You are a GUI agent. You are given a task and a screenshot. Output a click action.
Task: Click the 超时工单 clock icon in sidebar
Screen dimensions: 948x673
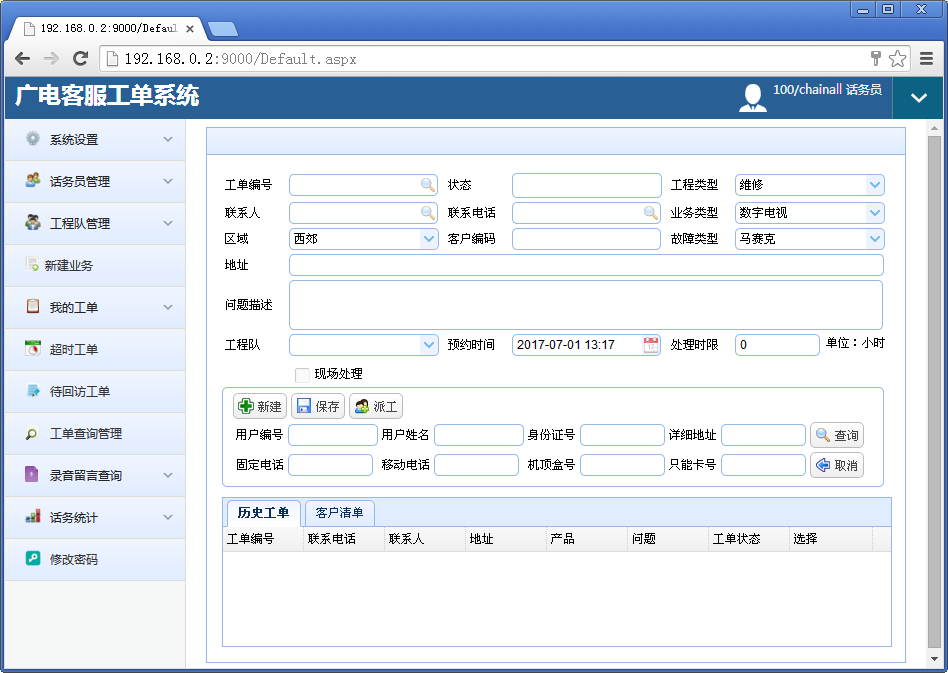coord(33,349)
